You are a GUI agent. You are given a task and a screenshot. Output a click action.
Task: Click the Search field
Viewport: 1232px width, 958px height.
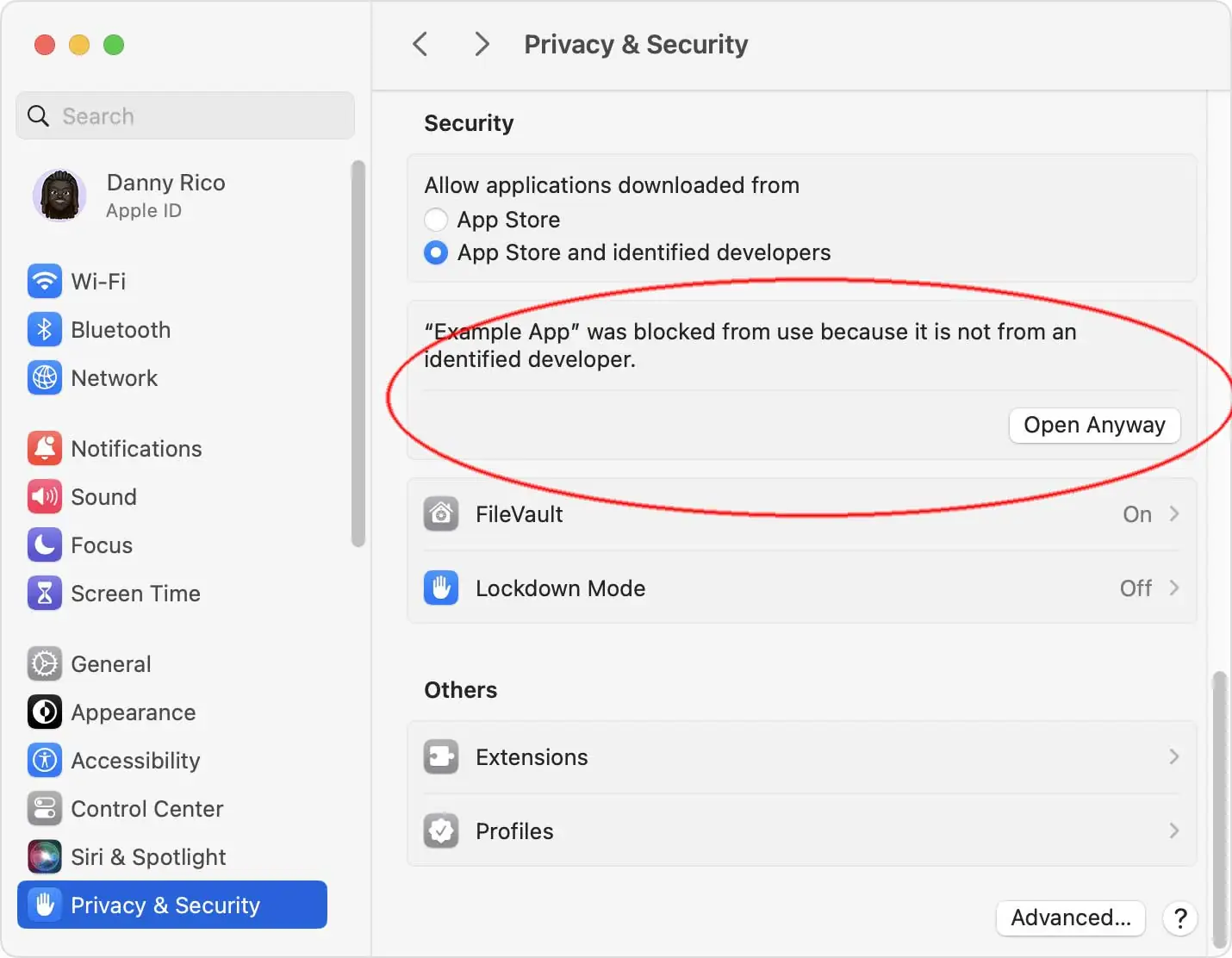pos(184,115)
